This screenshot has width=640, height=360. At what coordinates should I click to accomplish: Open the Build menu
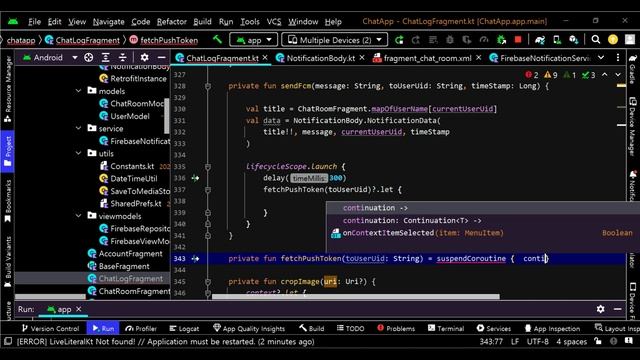[x=202, y=22]
